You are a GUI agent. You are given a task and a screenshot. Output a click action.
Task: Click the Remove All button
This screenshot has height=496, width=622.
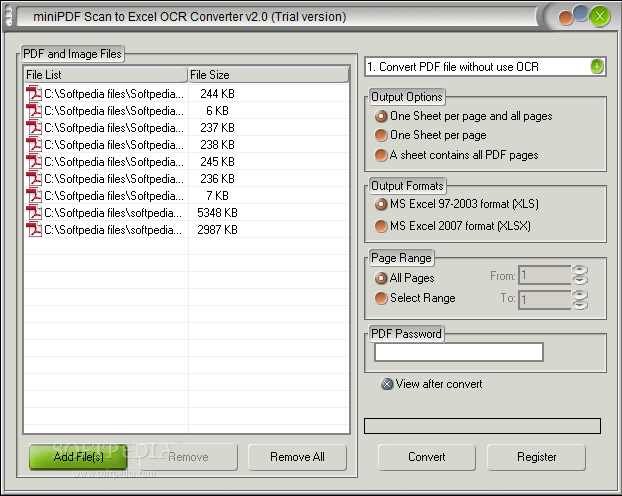click(x=297, y=457)
